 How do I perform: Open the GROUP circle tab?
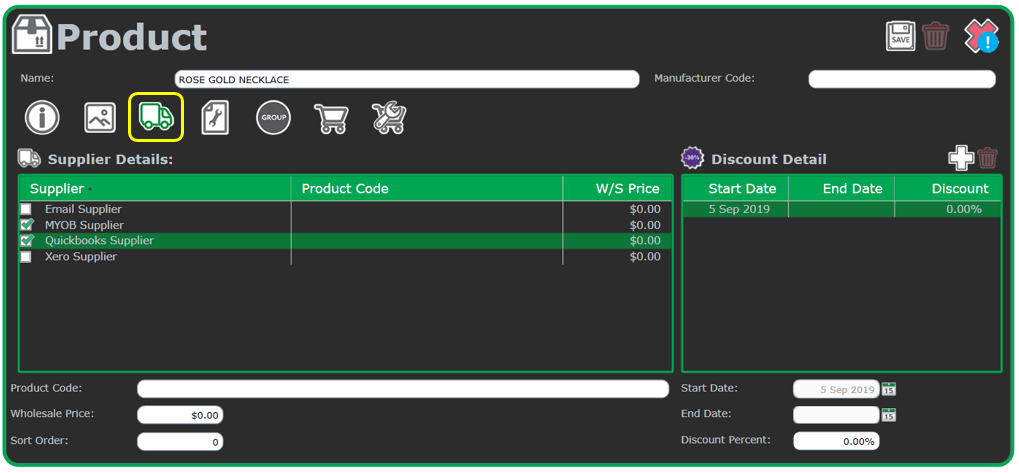(x=273, y=118)
